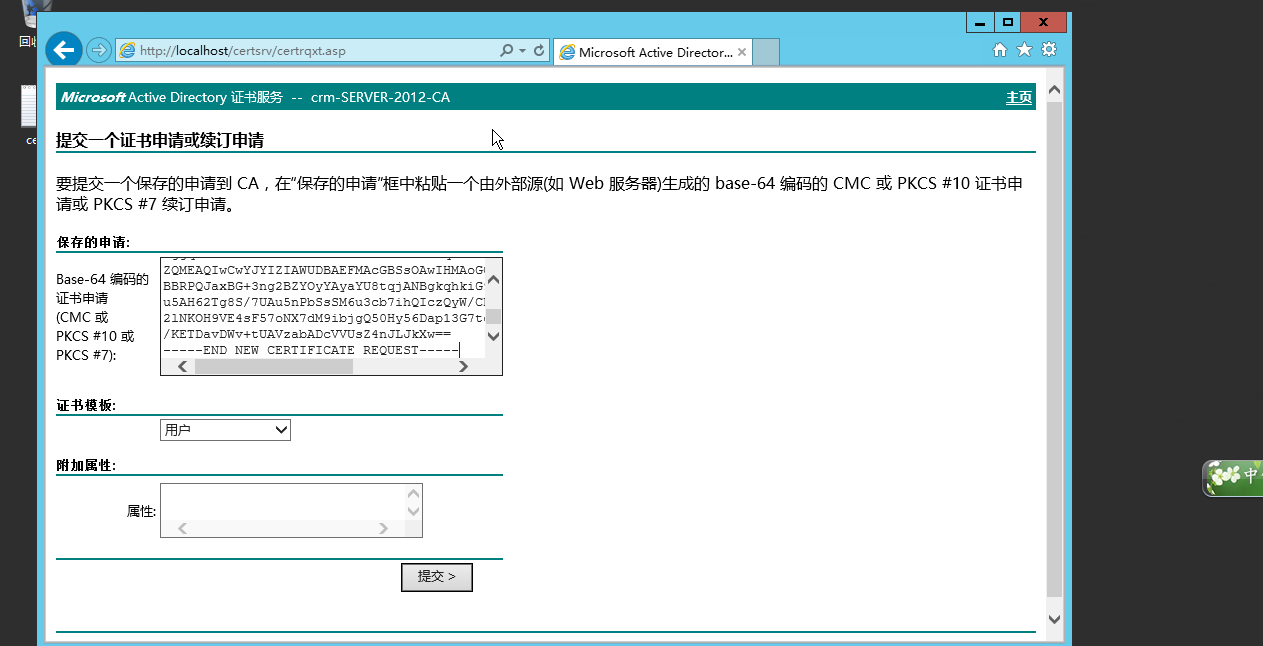Click the attributes box scroll-up arrow
This screenshot has height=646, width=1263.
click(x=413, y=493)
